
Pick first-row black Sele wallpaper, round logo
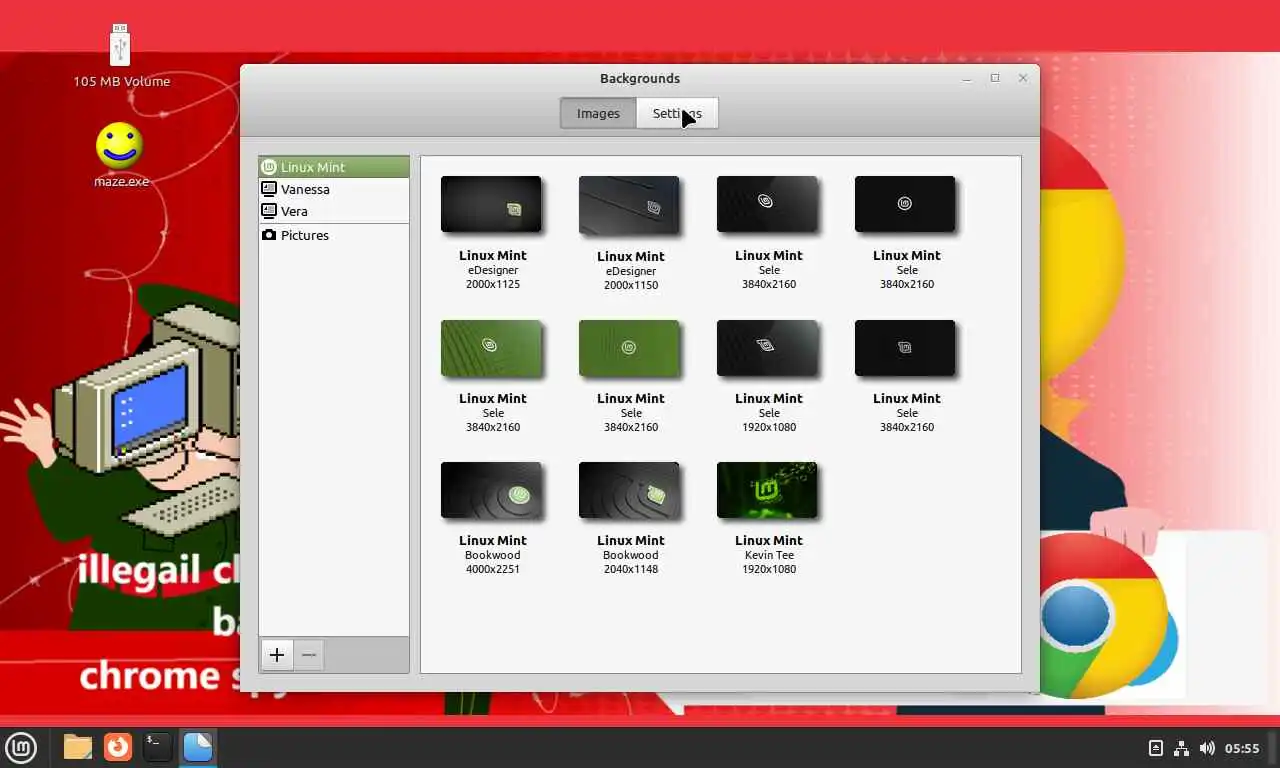905,204
